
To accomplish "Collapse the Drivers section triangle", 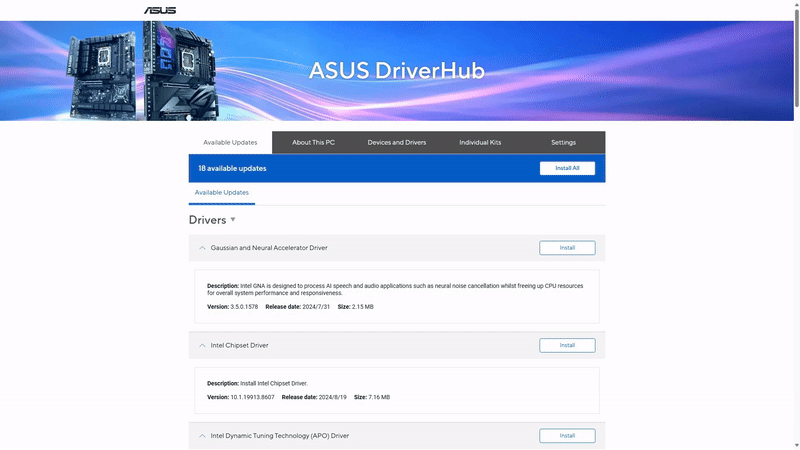I will [x=233, y=220].
